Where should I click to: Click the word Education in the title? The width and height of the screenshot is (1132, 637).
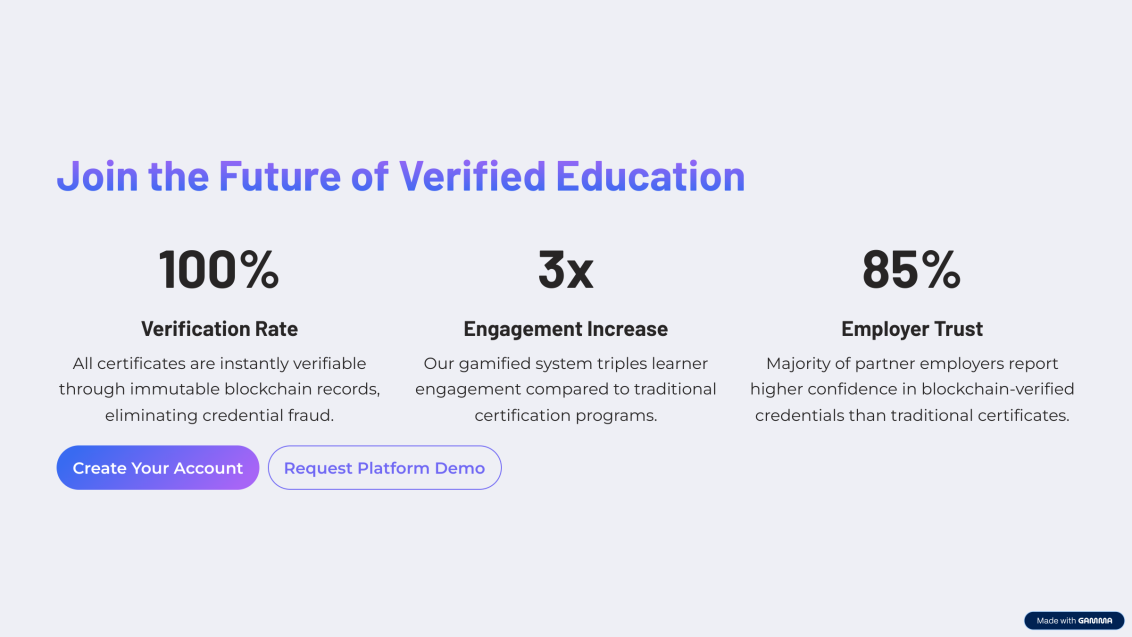pyautogui.click(x=650, y=176)
